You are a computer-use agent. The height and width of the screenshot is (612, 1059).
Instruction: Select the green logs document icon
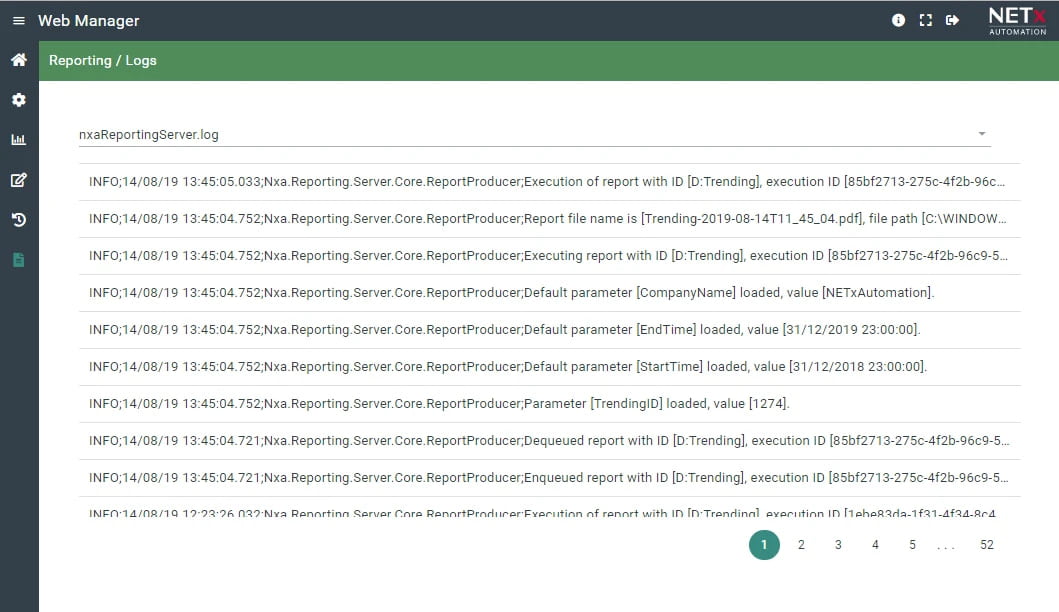pos(19,259)
